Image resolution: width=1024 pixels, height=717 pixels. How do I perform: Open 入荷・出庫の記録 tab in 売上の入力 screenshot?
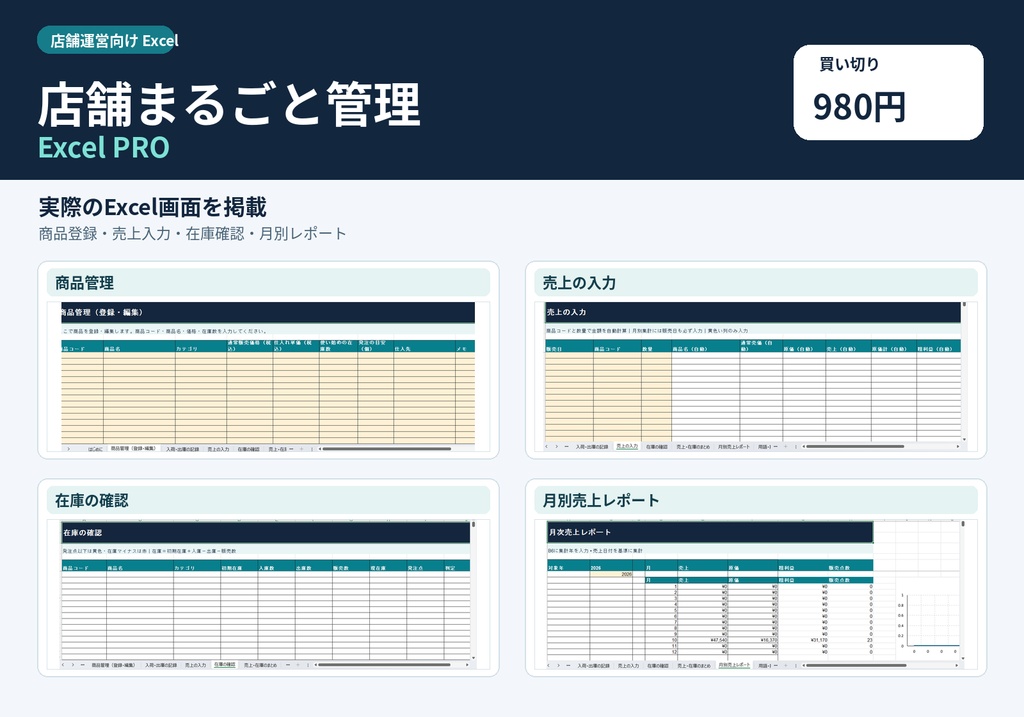tap(592, 447)
